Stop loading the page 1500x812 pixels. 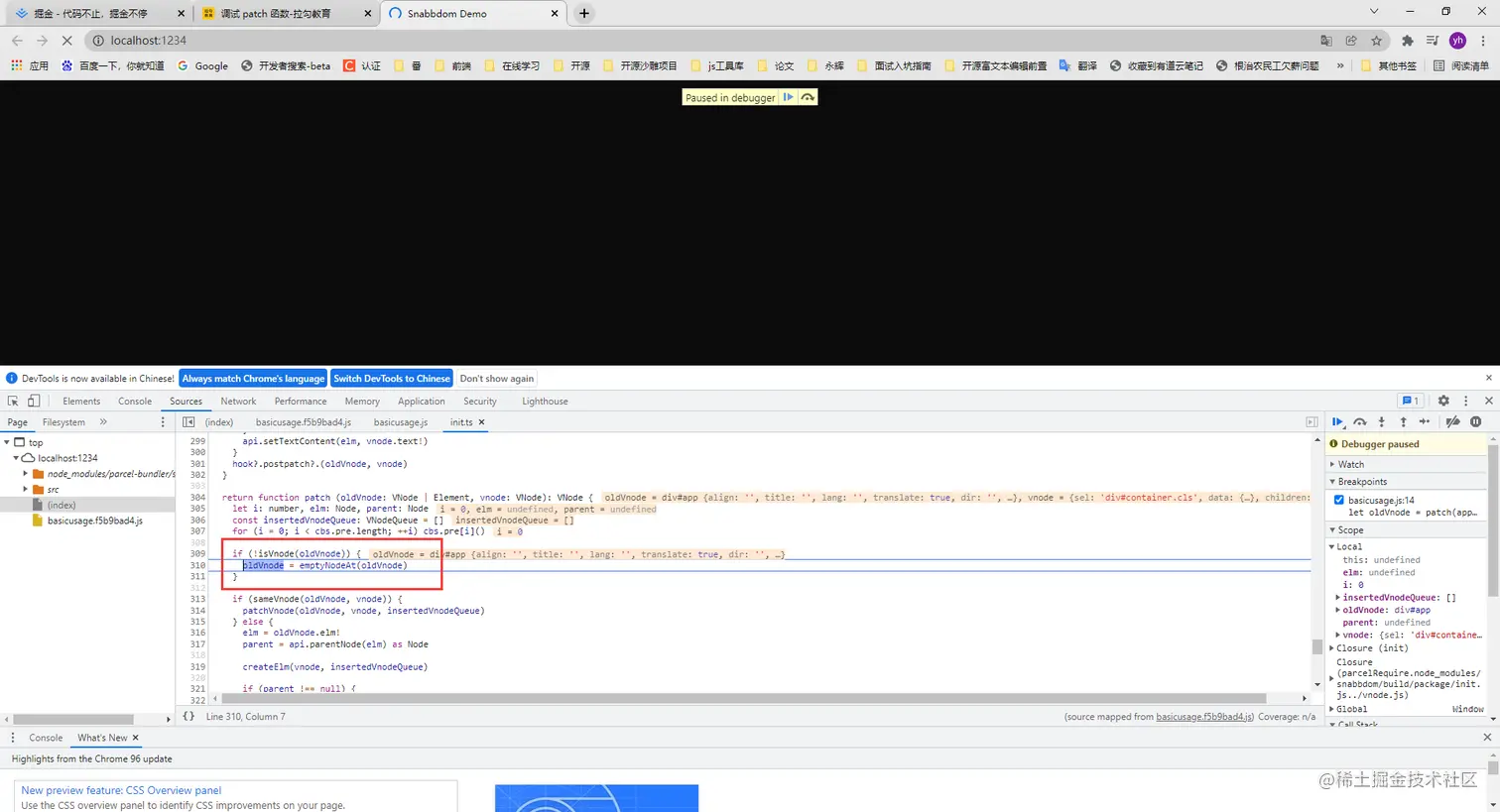(66, 41)
